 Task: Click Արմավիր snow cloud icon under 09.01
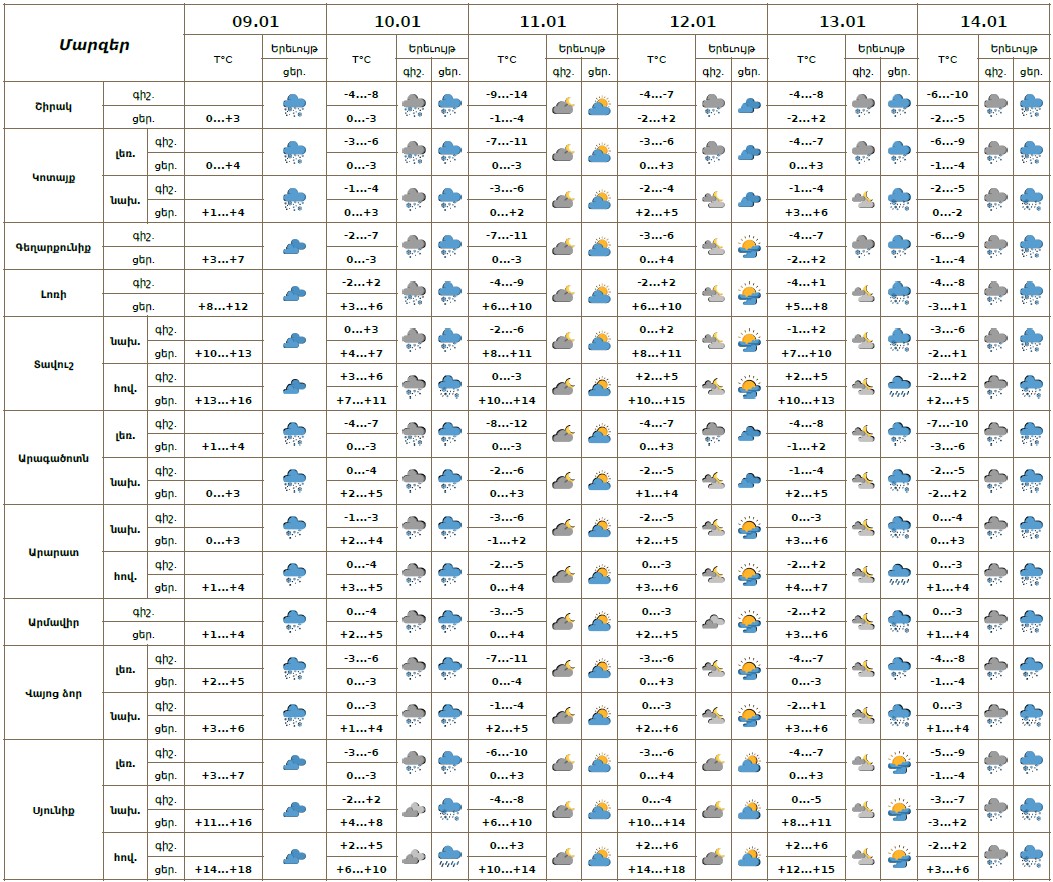[x=295, y=622]
